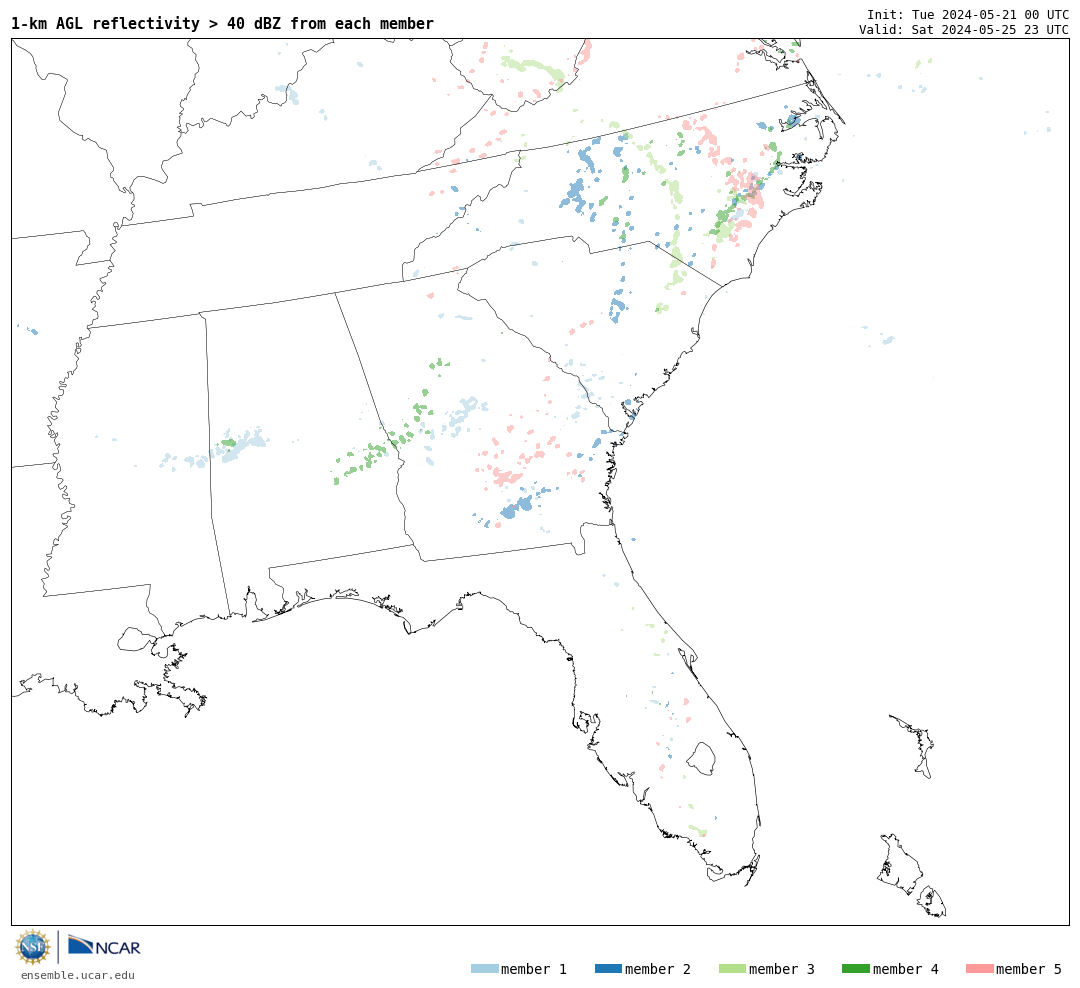Viewport: 1080px width, 988px height.
Task: Click the Valid time text
Action: tap(964, 29)
